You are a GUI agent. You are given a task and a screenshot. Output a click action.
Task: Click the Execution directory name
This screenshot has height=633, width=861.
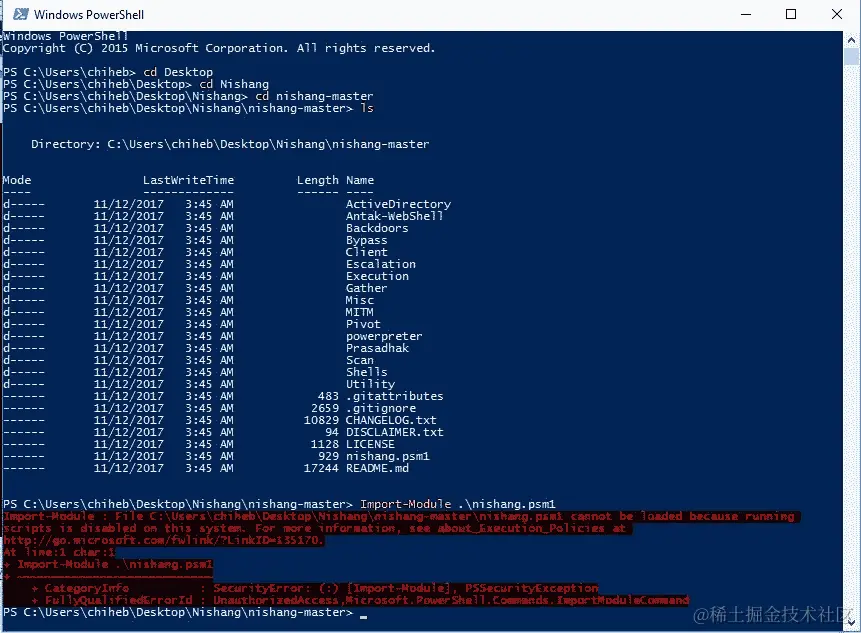377,276
